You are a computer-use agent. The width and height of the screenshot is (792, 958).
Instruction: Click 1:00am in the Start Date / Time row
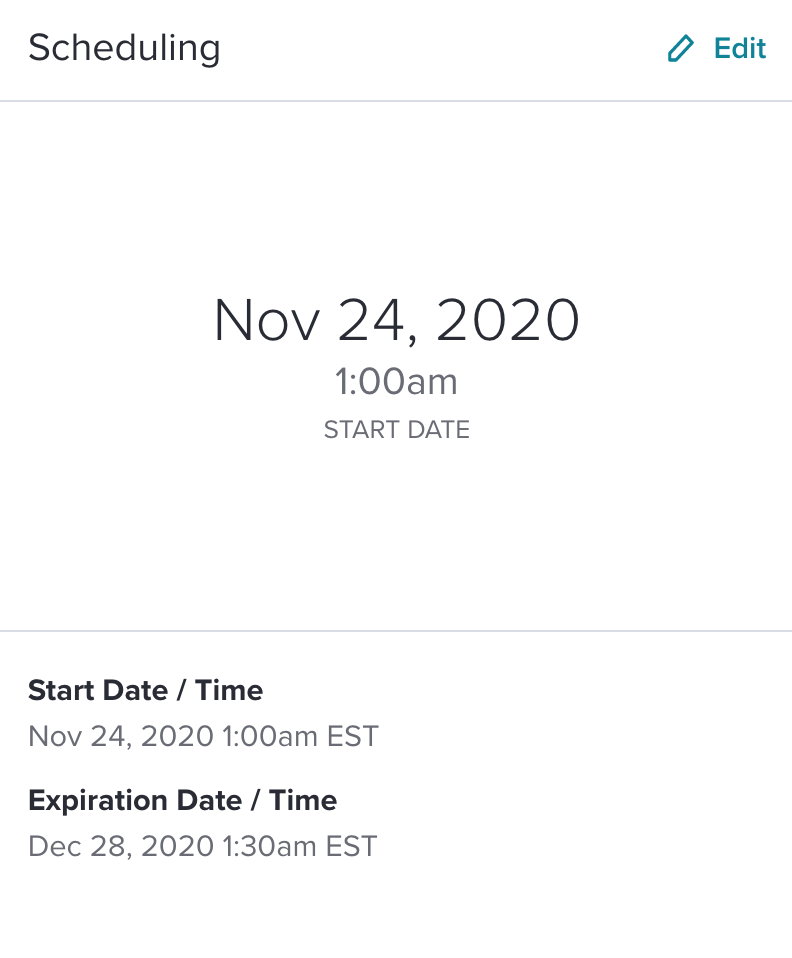270,736
